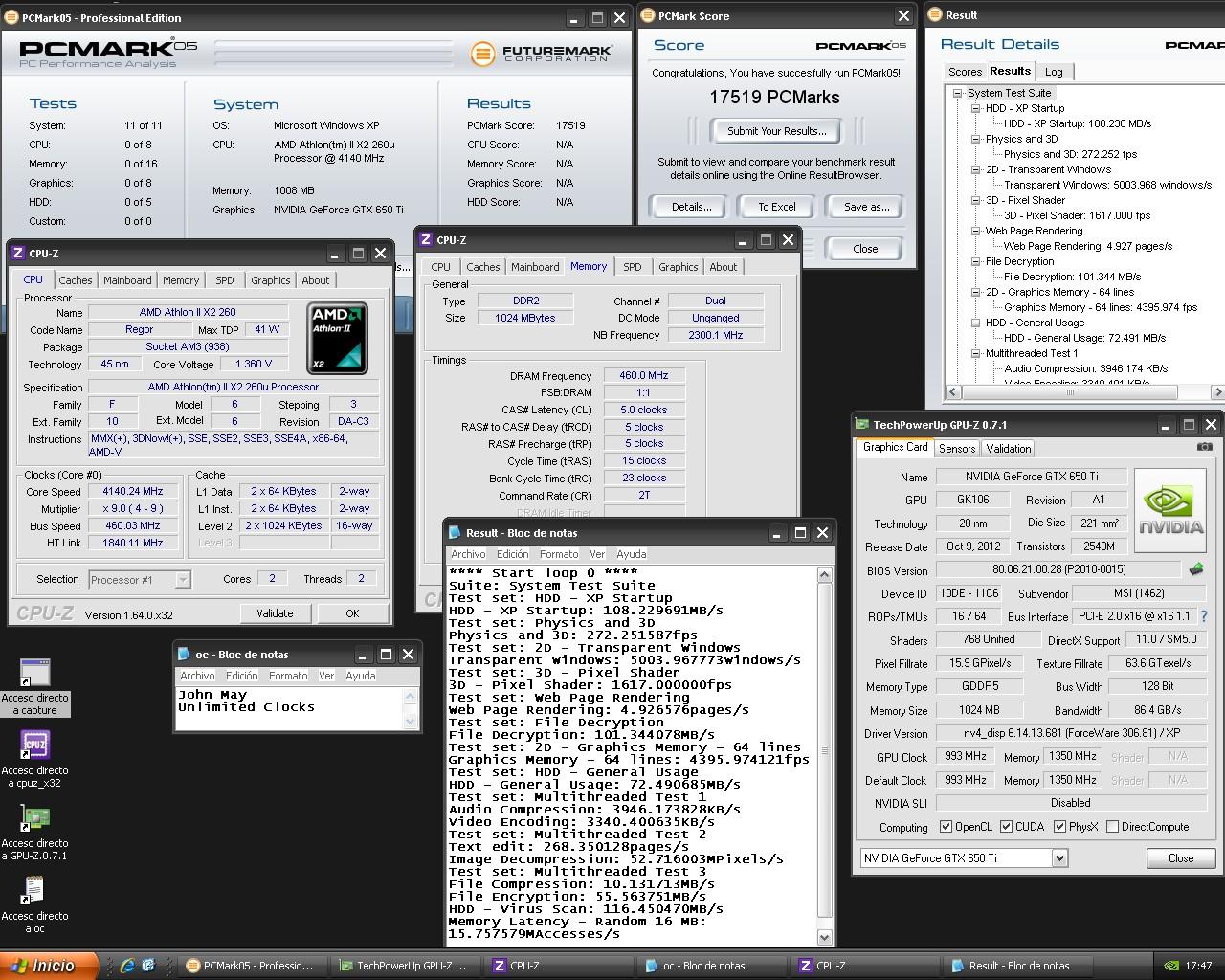
Task: Click inside the oc notepad text area
Action: click(289, 708)
